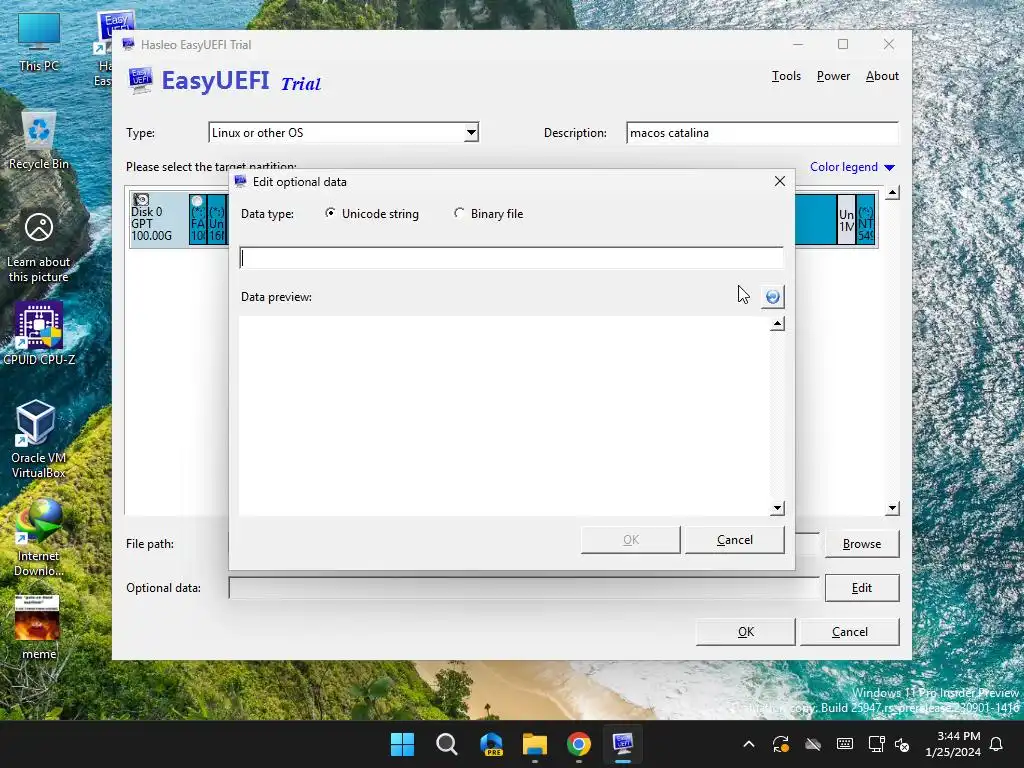Open taskbar Search
1024x768 pixels.
447,744
